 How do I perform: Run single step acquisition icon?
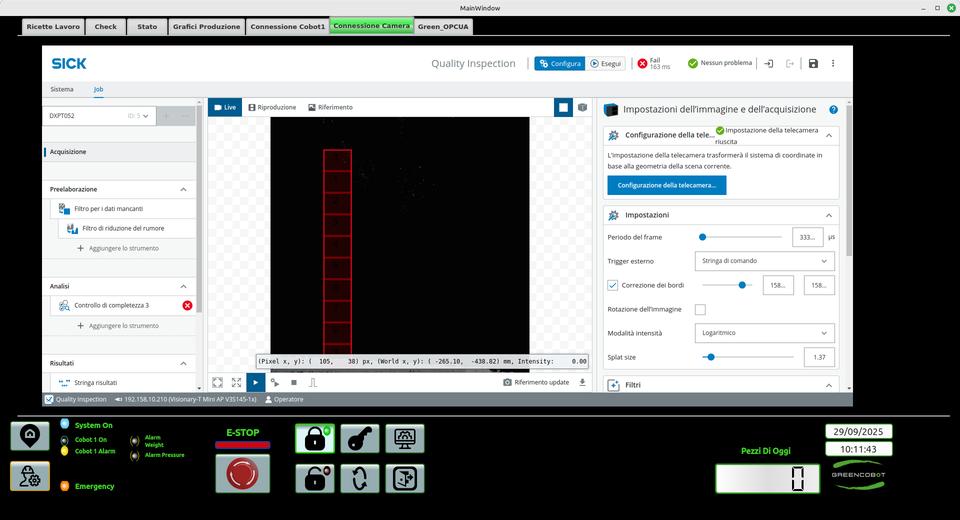tap(275, 382)
